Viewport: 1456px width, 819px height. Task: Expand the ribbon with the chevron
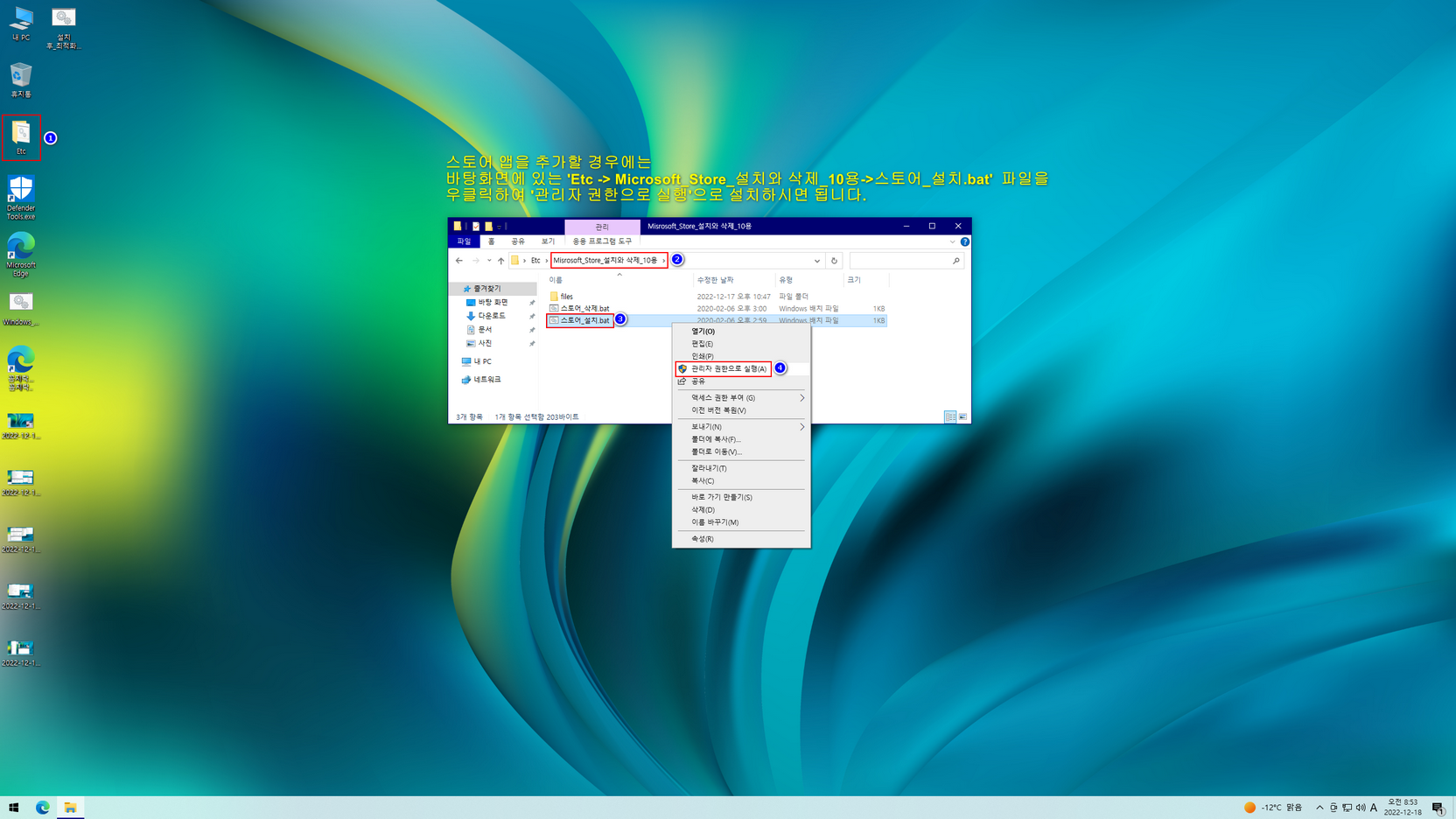pyautogui.click(x=952, y=241)
